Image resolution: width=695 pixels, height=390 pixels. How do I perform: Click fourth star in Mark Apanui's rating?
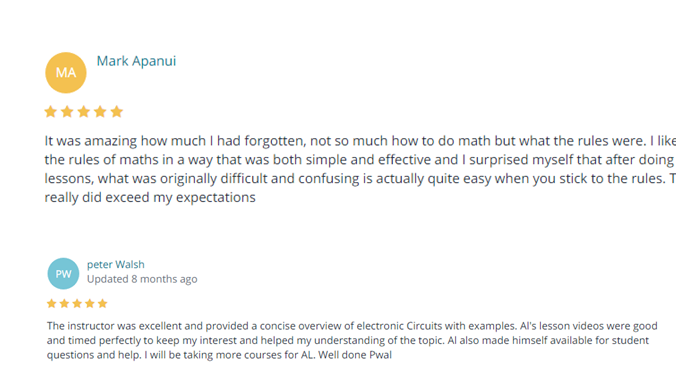(x=100, y=112)
